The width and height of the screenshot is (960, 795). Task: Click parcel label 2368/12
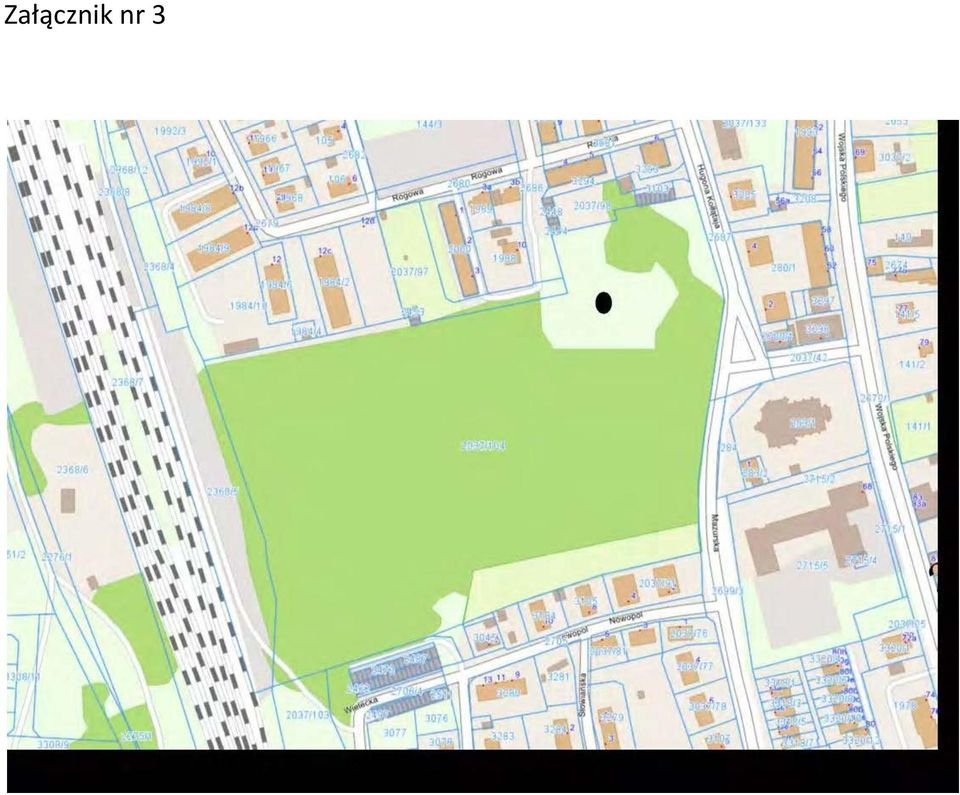[x=129, y=169]
